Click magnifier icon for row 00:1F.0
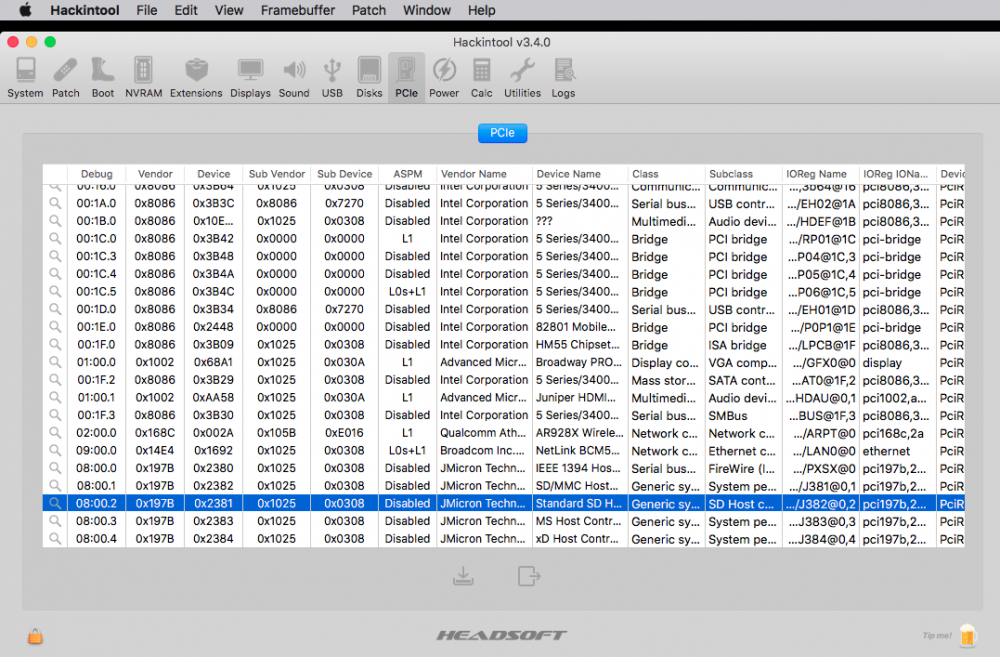 click(x=55, y=344)
